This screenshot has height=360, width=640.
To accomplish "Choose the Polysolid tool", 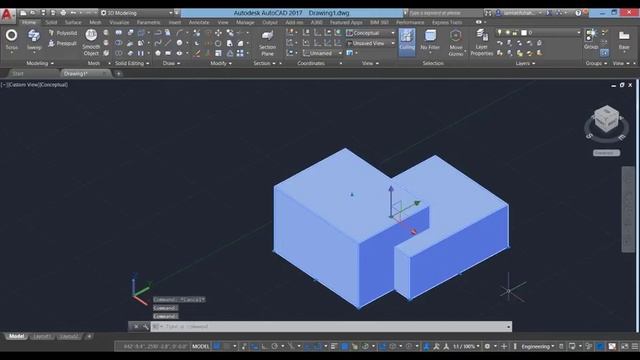I will [x=62, y=33].
